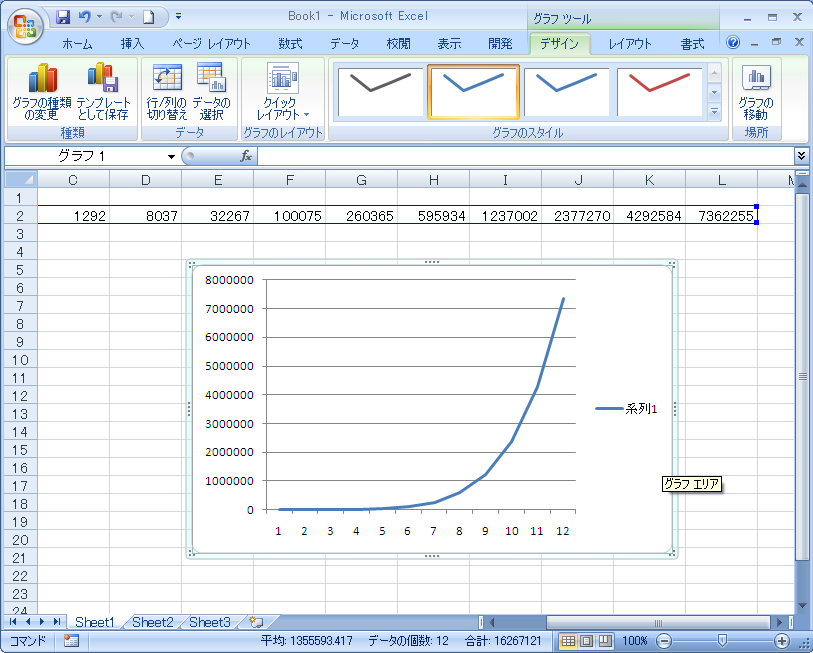
Task: Open データの選択 select data icon
Action: click(x=211, y=78)
